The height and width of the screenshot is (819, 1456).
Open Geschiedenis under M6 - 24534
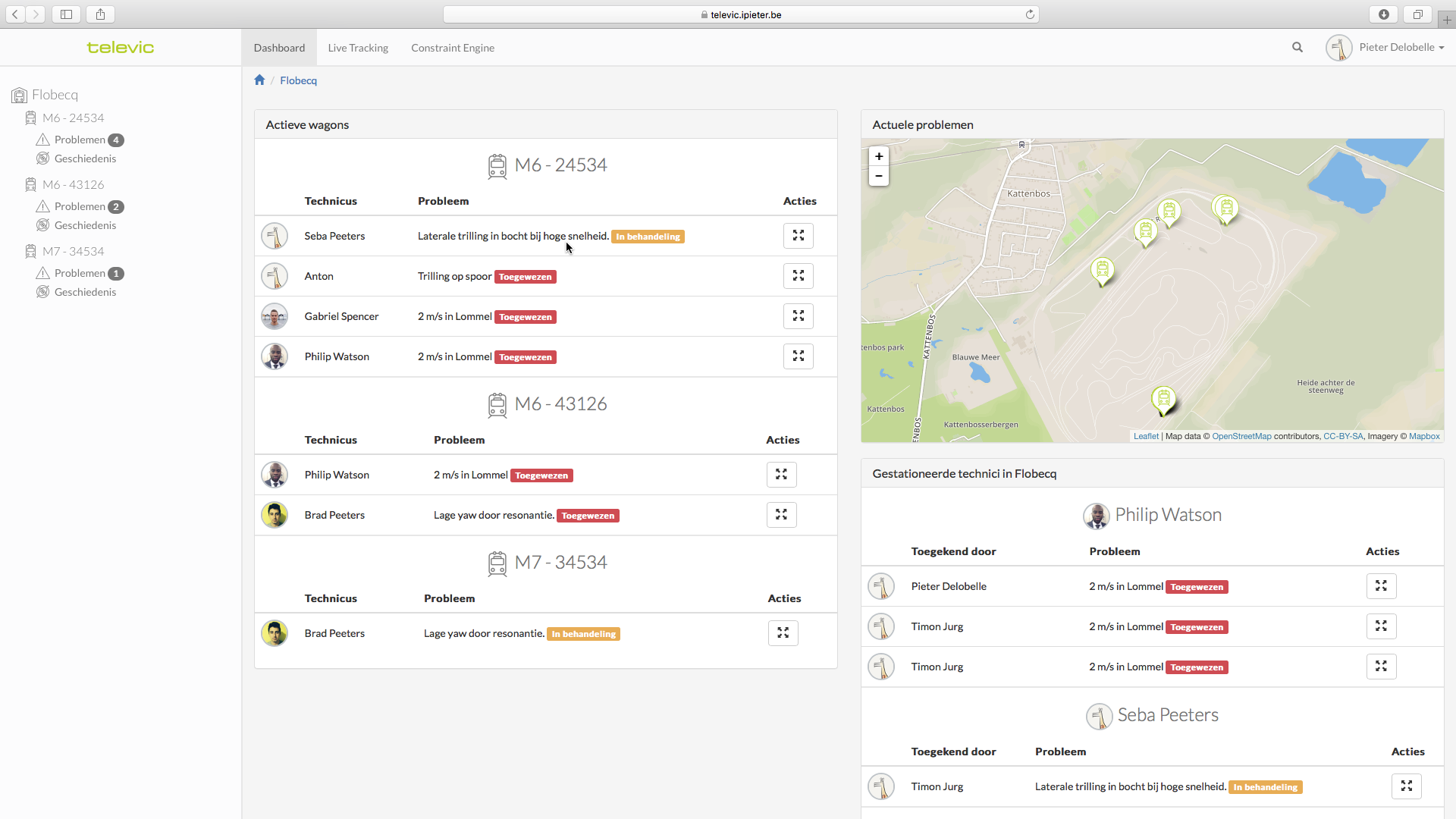click(x=85, y=158)
